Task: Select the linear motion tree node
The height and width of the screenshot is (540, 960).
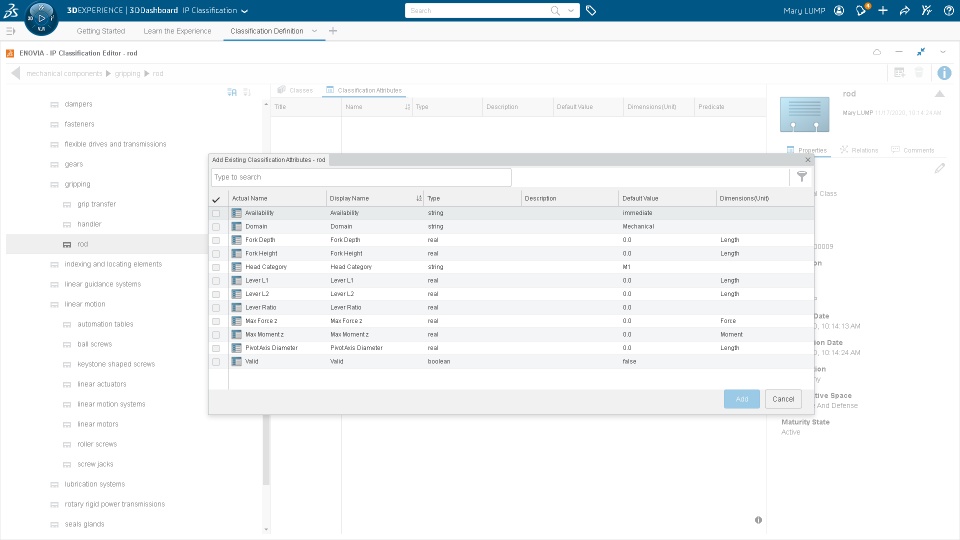Action: point(84,304)
